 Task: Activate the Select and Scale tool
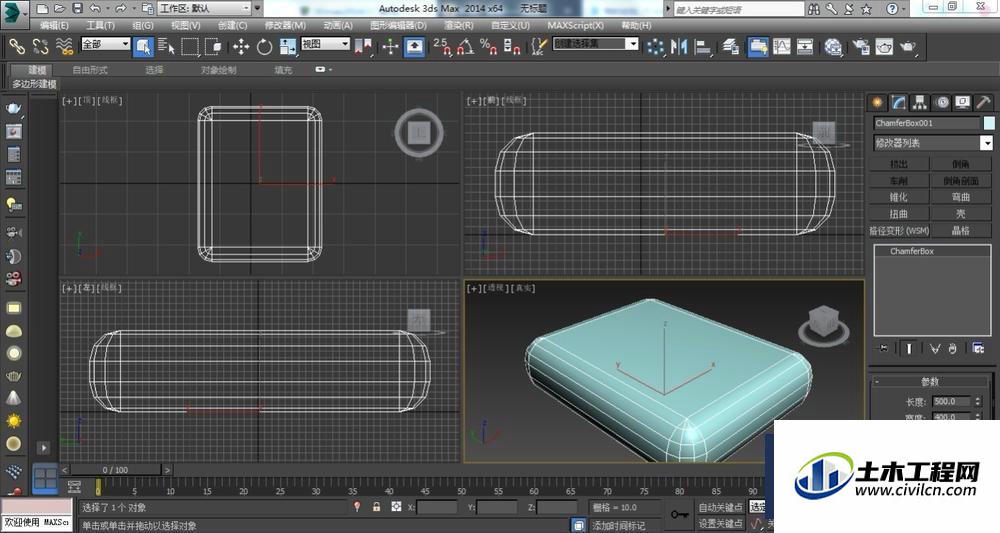pos(288,47)
